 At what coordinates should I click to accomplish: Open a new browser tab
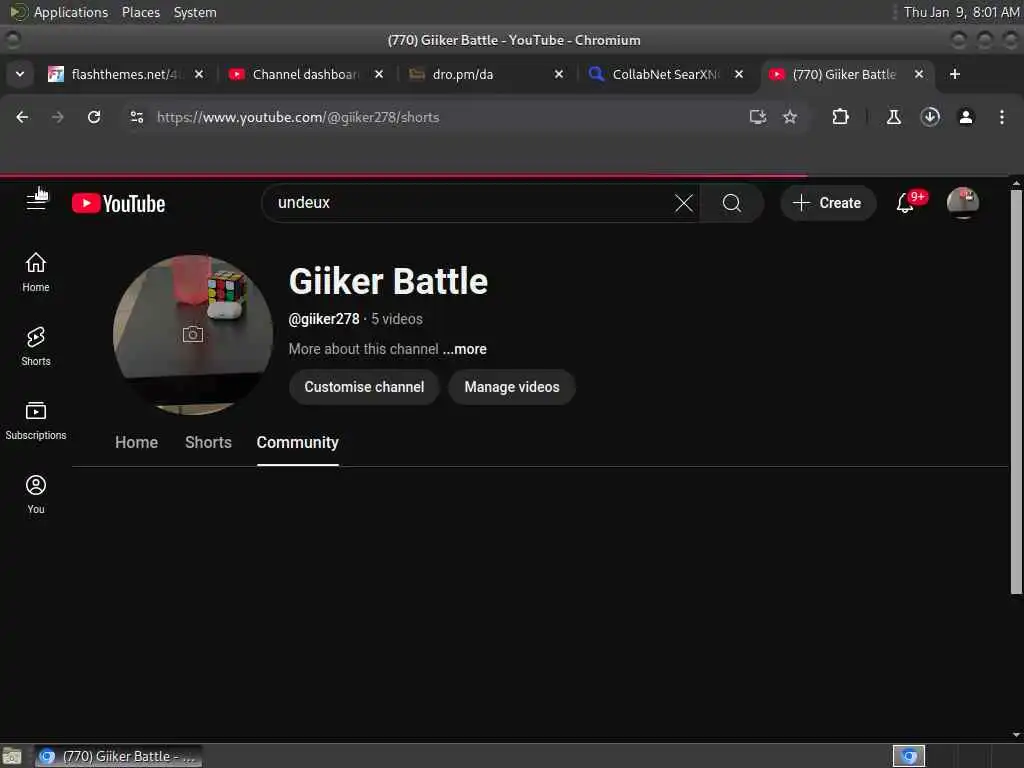point(955,74)
